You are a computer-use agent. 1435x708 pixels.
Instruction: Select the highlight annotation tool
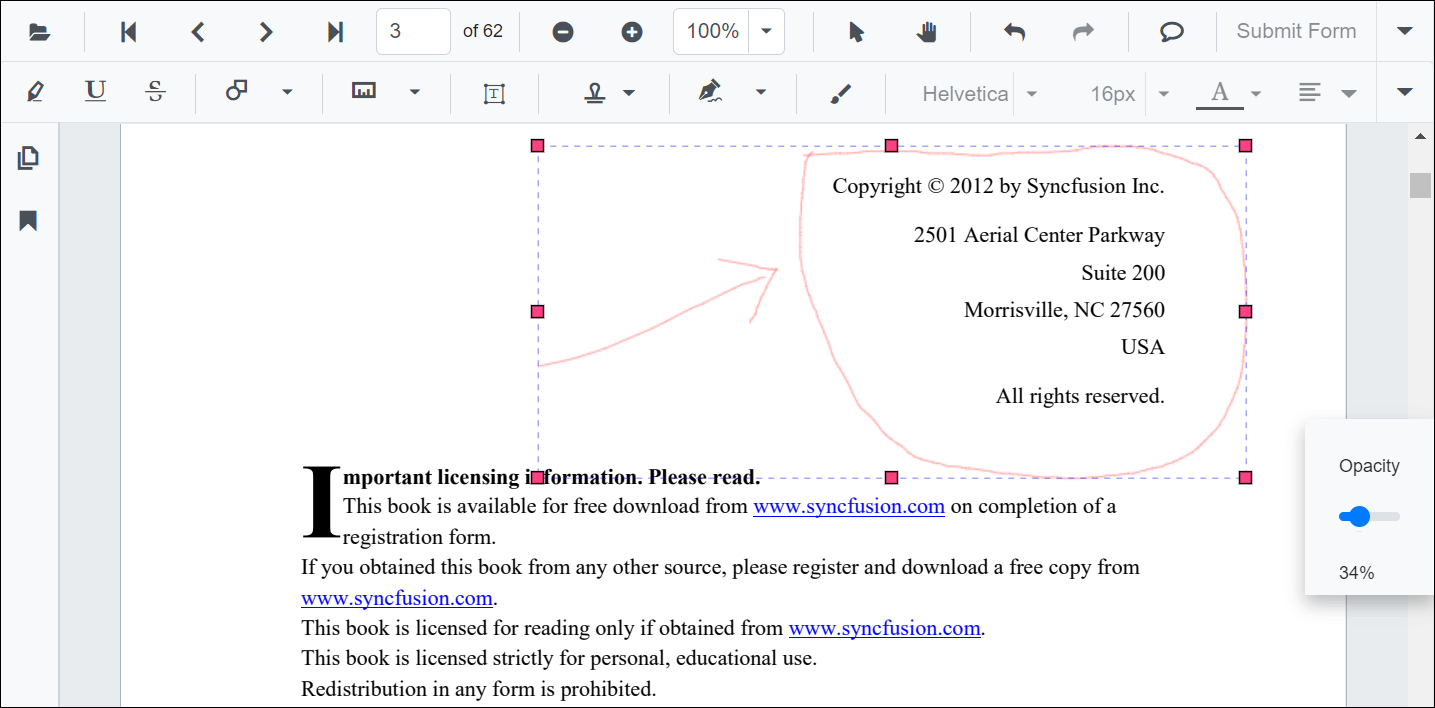pyautogui.click(x=35, y=92)
